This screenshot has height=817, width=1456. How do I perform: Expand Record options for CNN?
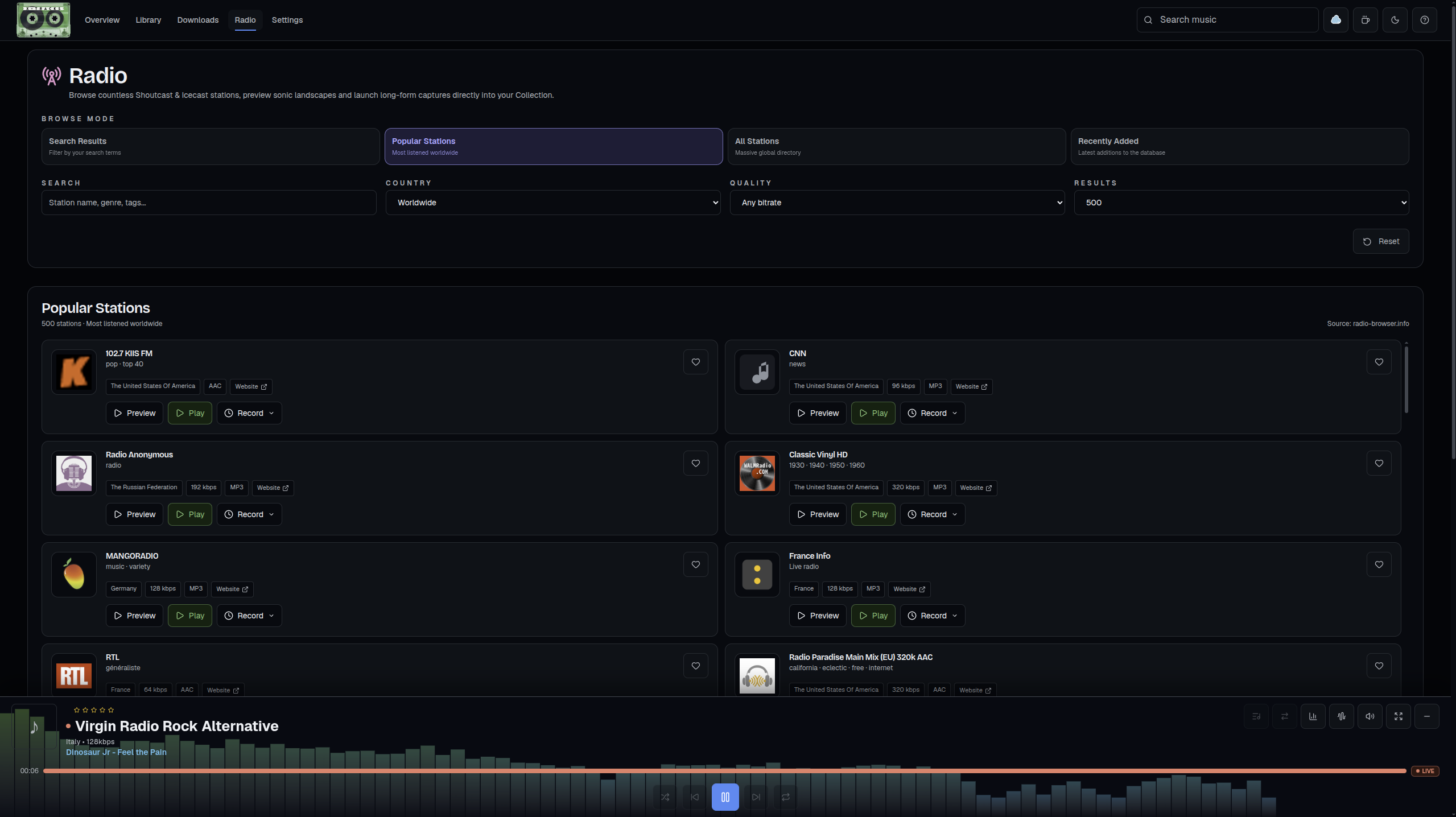click(x=933, y=413)
